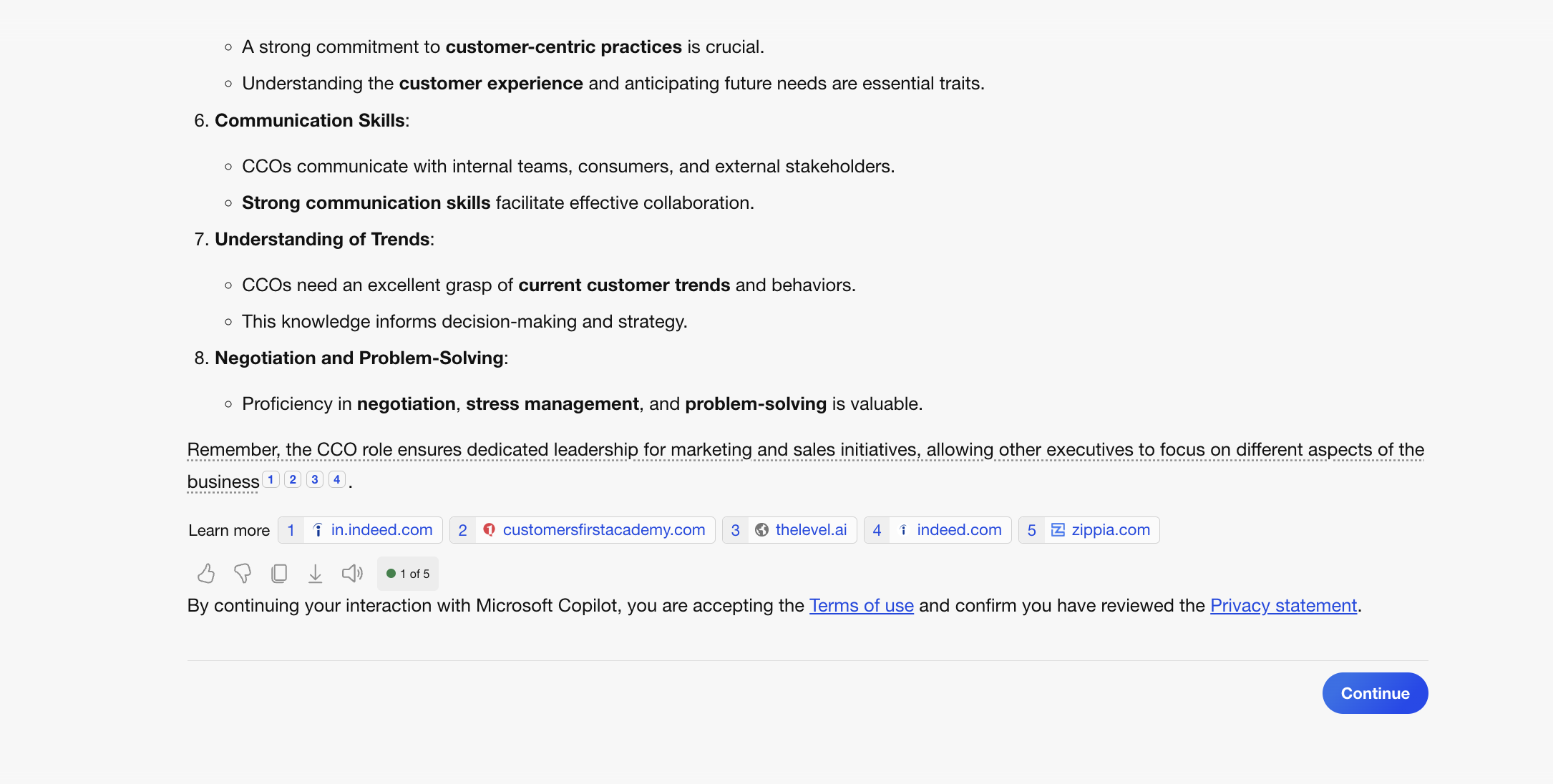The height and width of the screenshot is (784, 1553).
Task: Click inline citation superscript 1
Action: tap(271, 479)
